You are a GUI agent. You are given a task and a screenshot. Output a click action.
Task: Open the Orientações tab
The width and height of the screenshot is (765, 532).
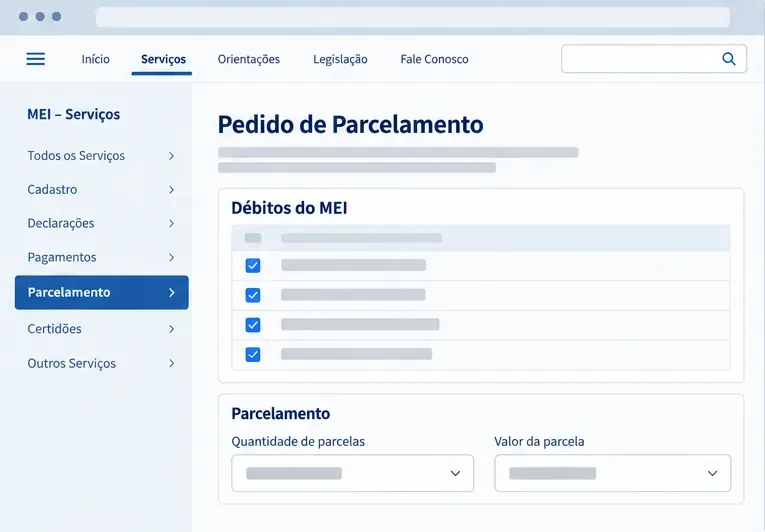[249, 59]
